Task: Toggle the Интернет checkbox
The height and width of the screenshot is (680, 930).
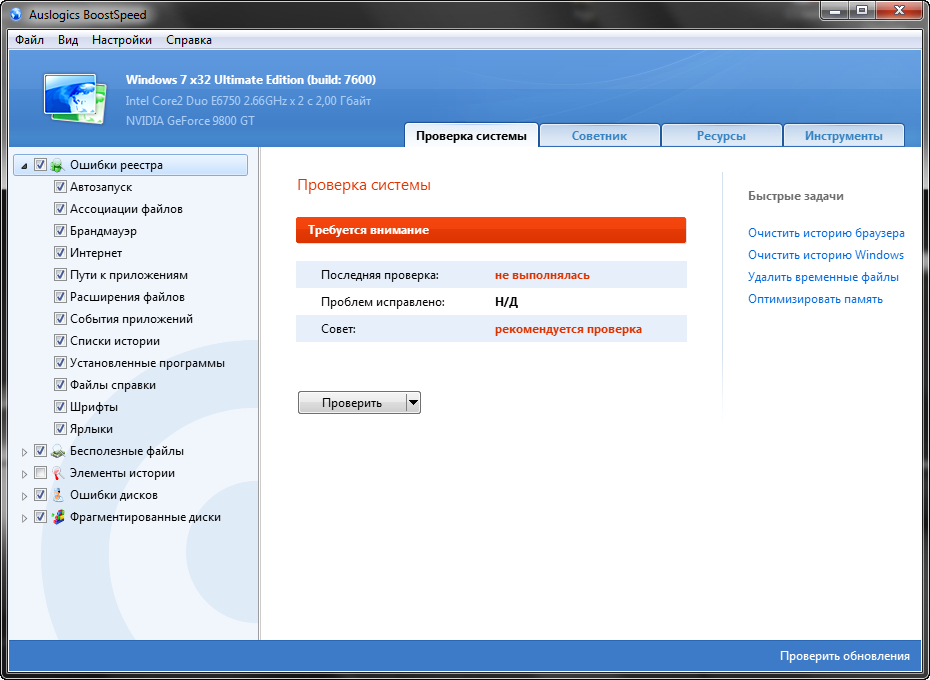Action: click(x=60, y=253)
